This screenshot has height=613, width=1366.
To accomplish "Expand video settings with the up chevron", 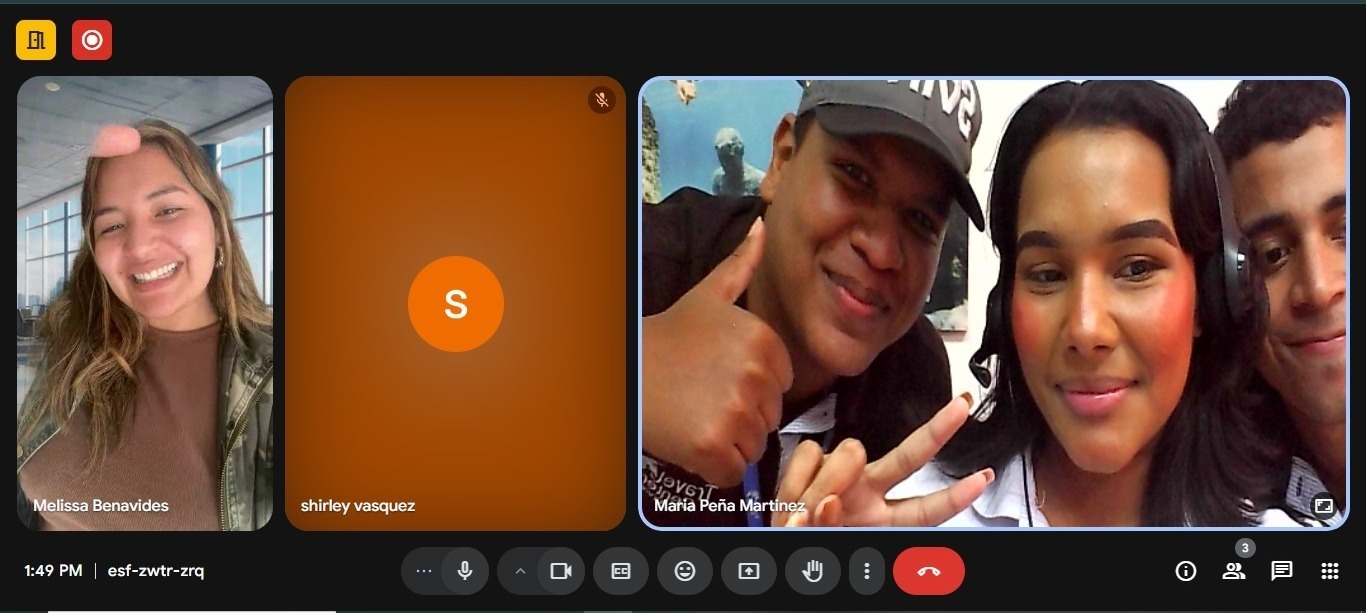I will tap(520, 571).
